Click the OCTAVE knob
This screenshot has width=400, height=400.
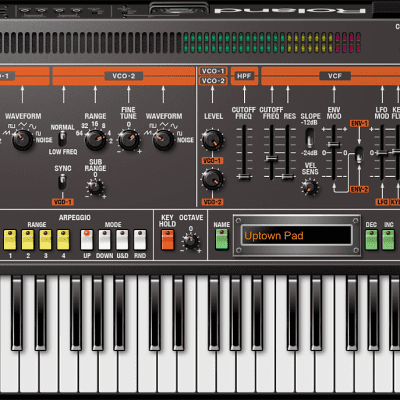click(x=191, y=241)
